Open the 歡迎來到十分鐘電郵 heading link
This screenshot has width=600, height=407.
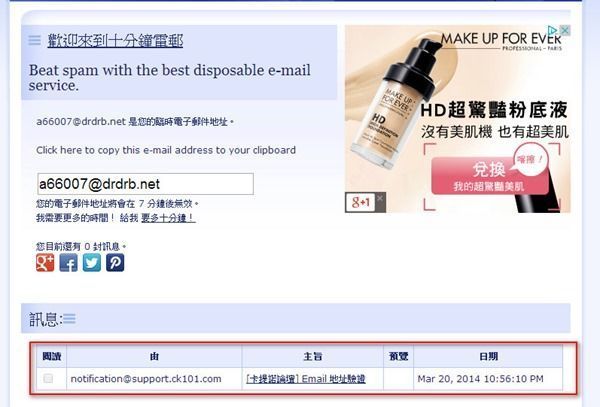(x=115, y=41)
